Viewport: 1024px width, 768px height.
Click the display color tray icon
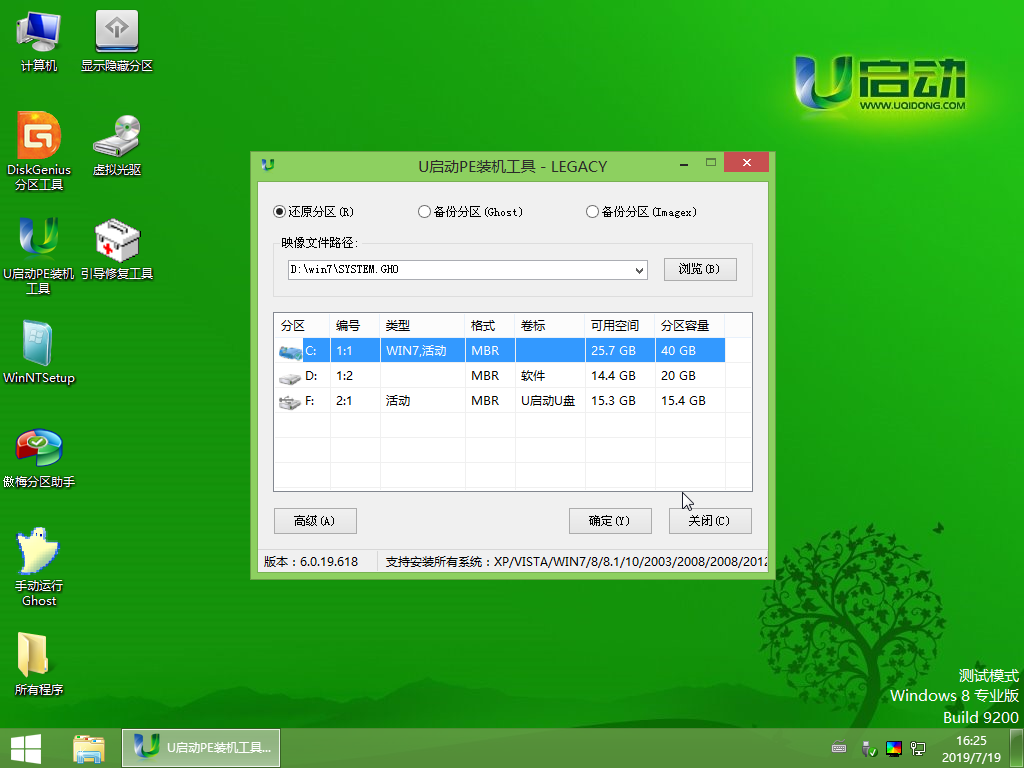pos(894,748)
